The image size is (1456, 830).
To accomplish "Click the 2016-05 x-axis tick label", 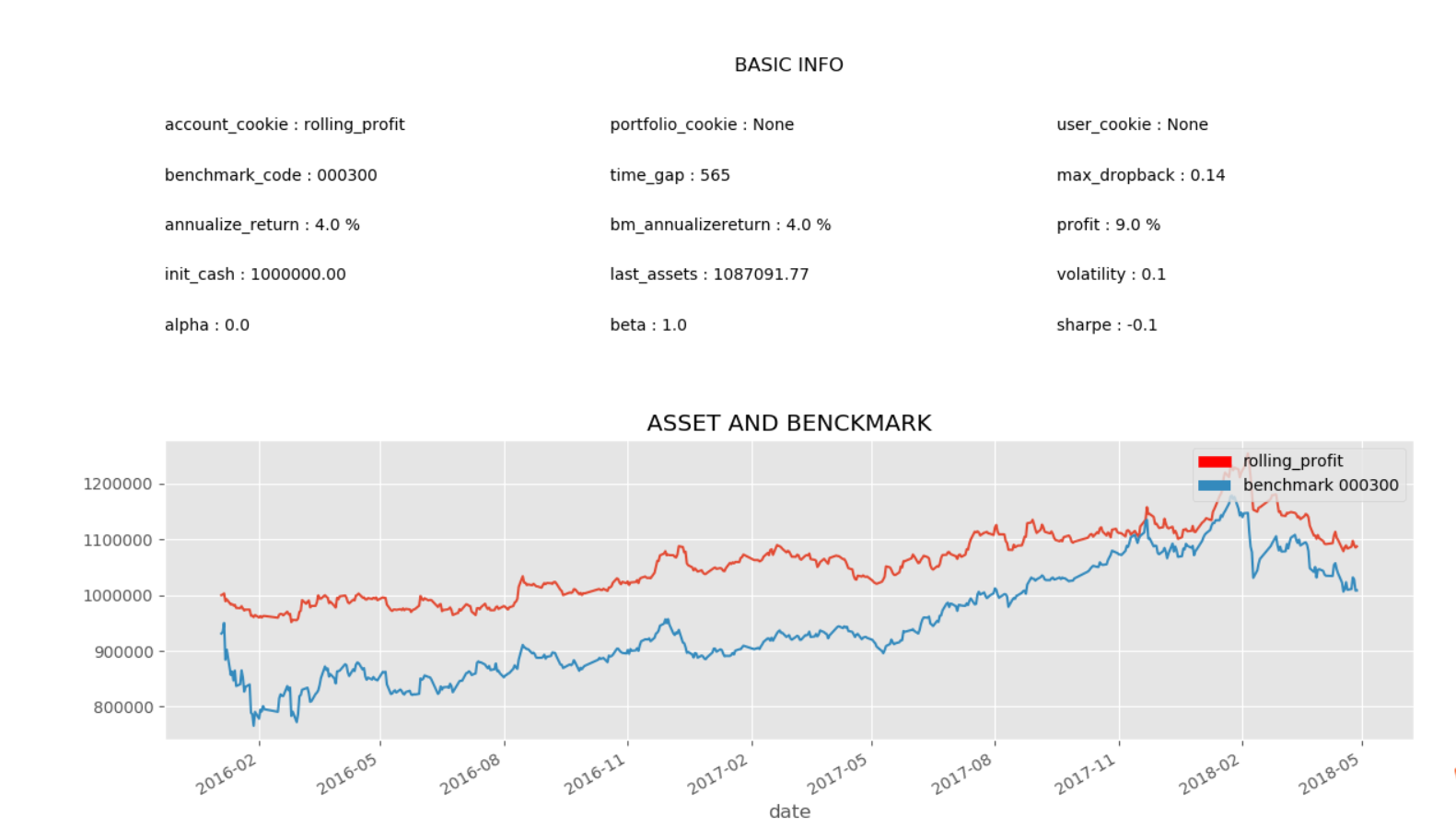I will click(348, 774).
